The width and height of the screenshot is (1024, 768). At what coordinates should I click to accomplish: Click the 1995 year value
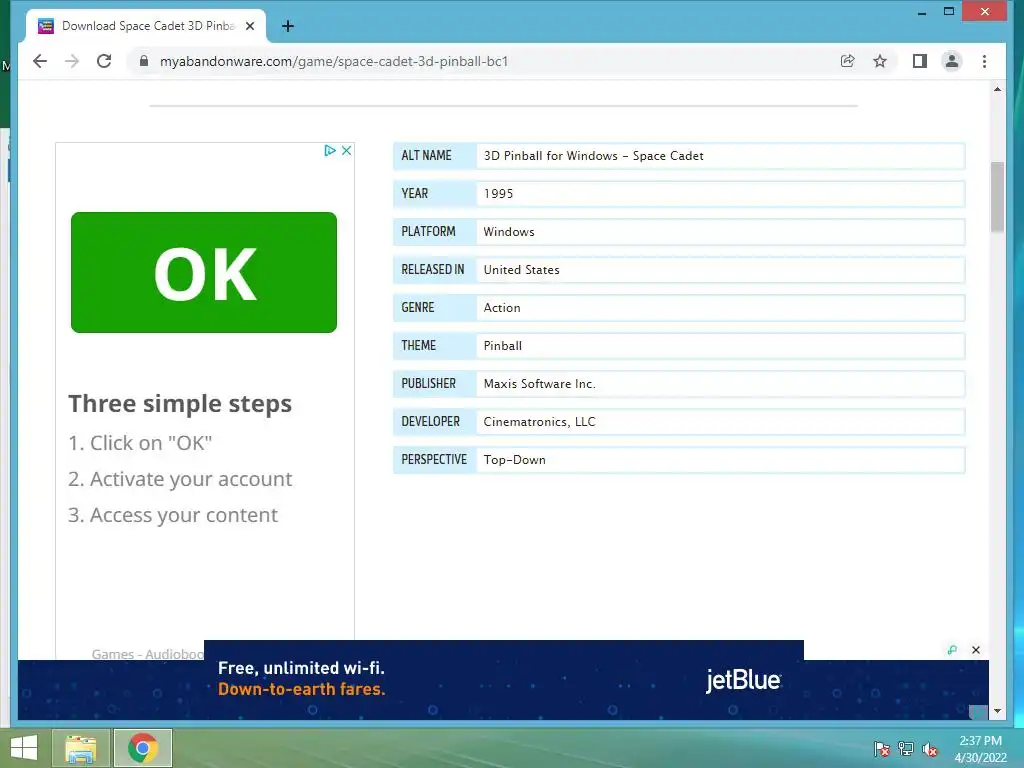point(498,194)
